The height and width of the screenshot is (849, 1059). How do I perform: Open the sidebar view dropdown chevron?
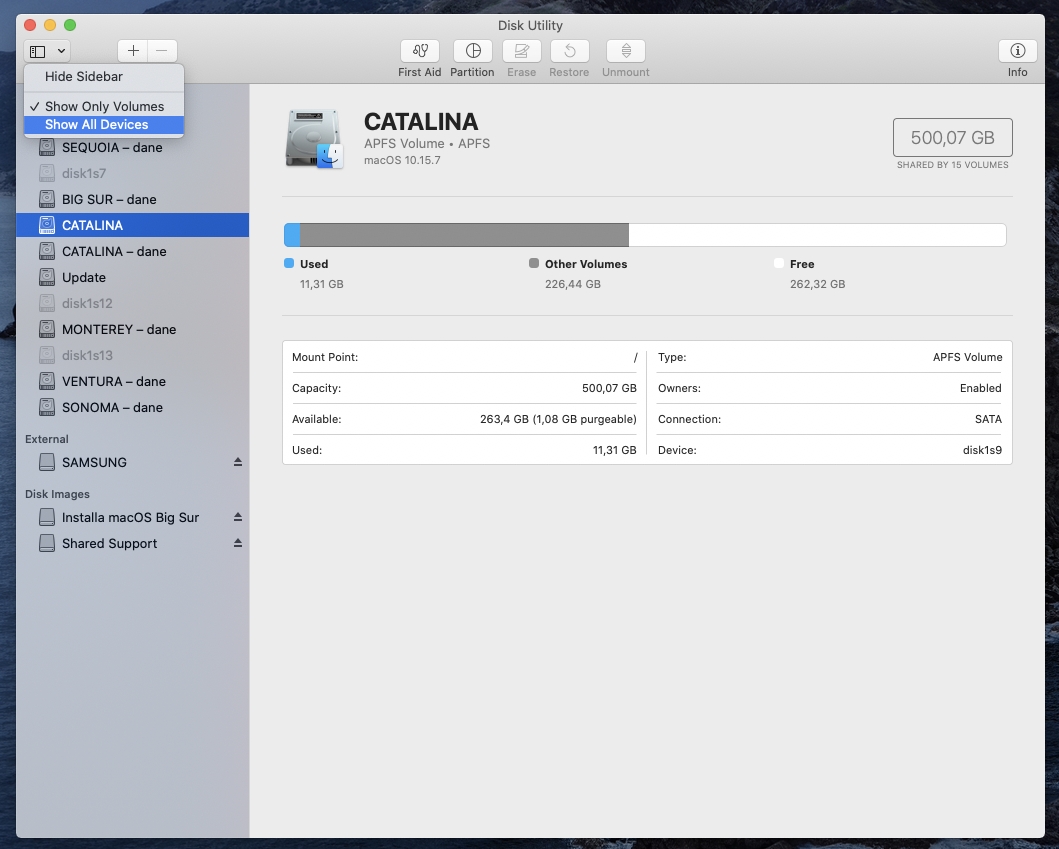click(x=61, y=51)
